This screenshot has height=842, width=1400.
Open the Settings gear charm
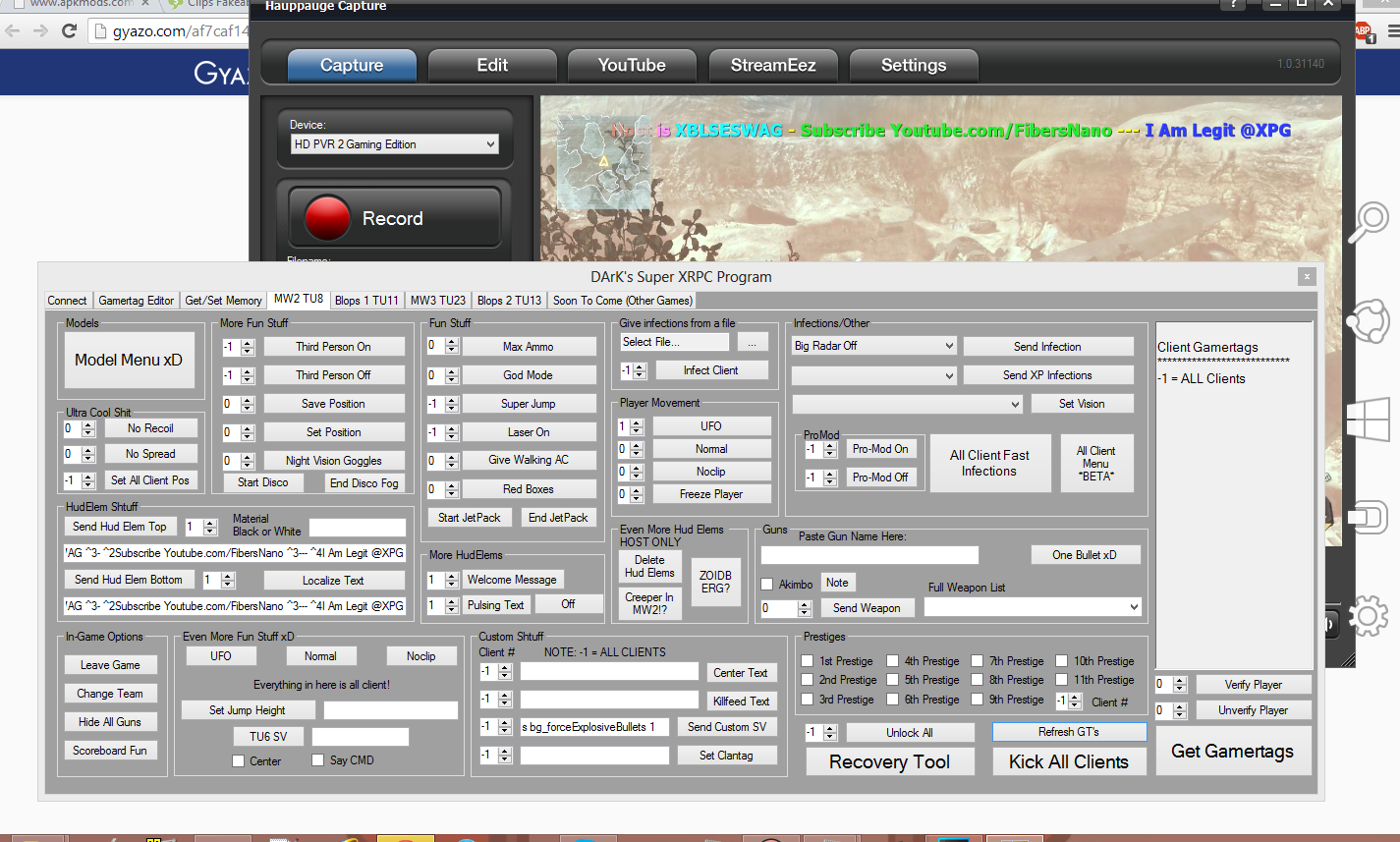[x=1367, y=616]
